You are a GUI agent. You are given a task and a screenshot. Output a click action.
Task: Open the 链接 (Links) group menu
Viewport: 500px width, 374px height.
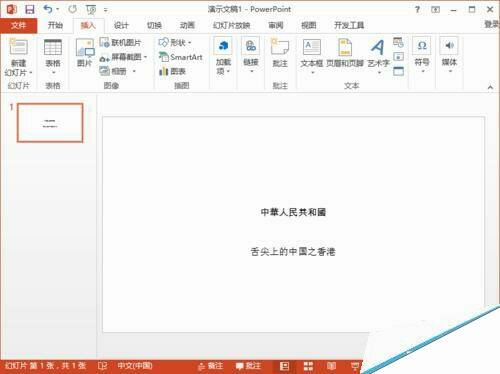(x=251, y=56)
